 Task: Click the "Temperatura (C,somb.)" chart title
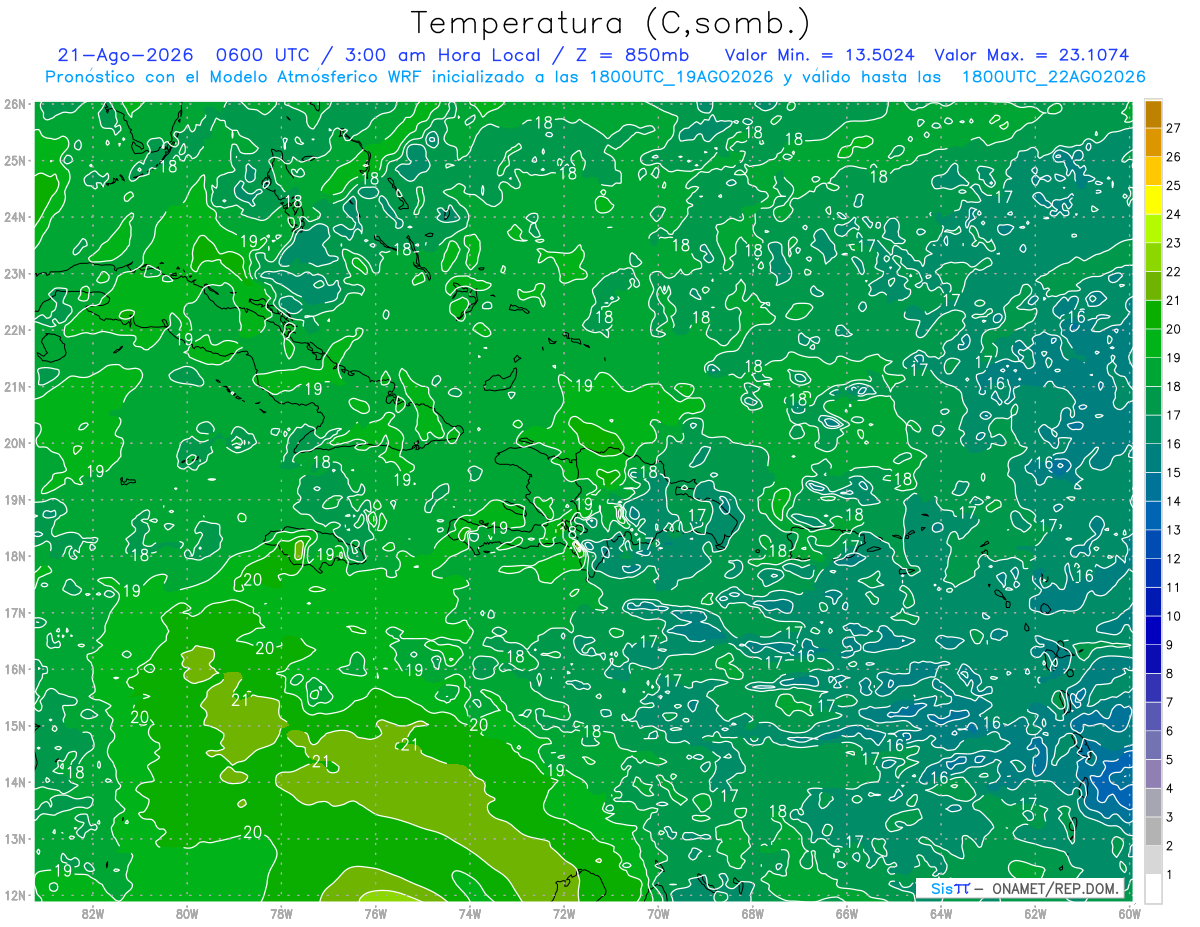click(610, 24)
